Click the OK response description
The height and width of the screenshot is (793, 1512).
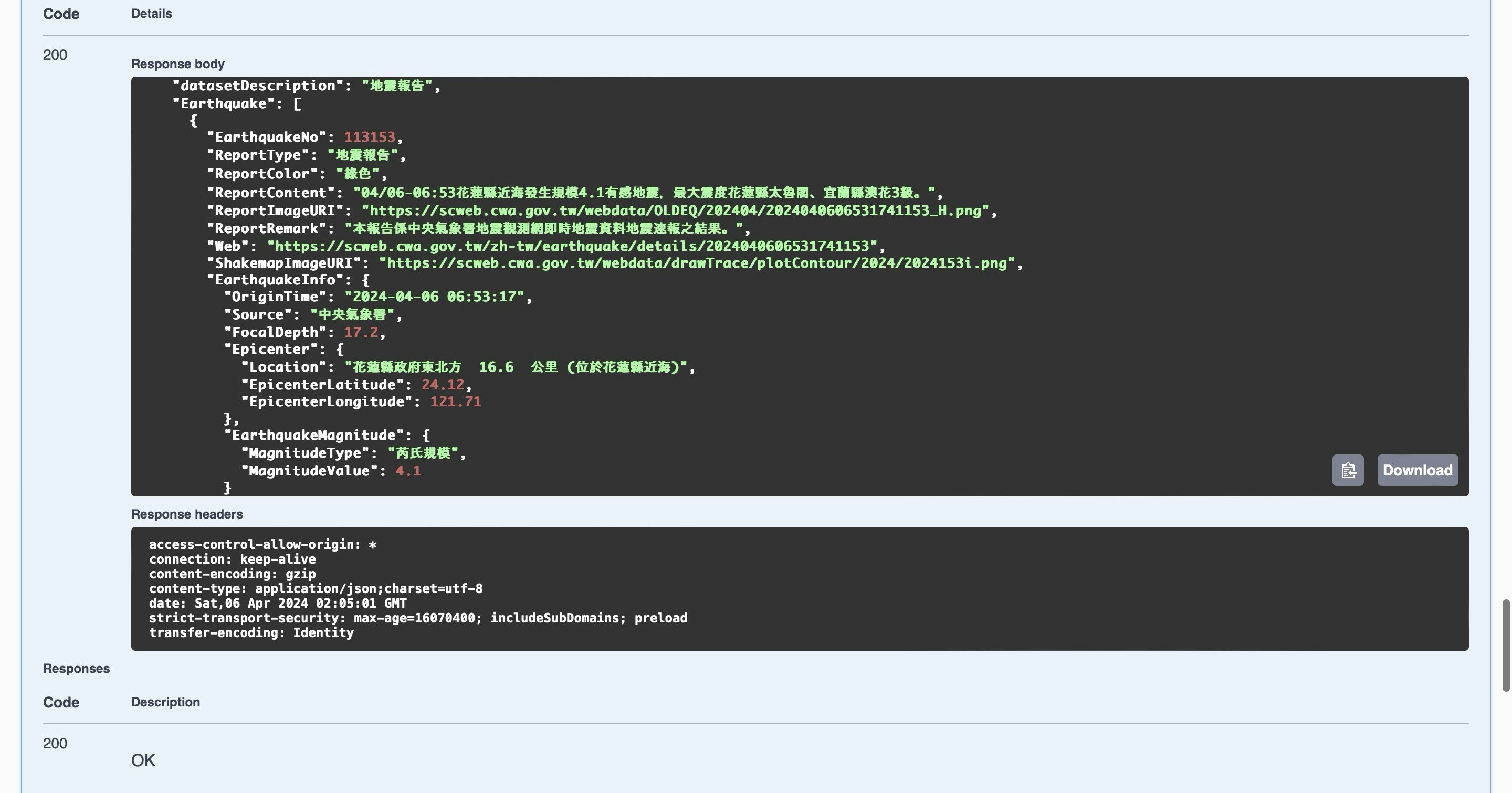tap(143, 761)
